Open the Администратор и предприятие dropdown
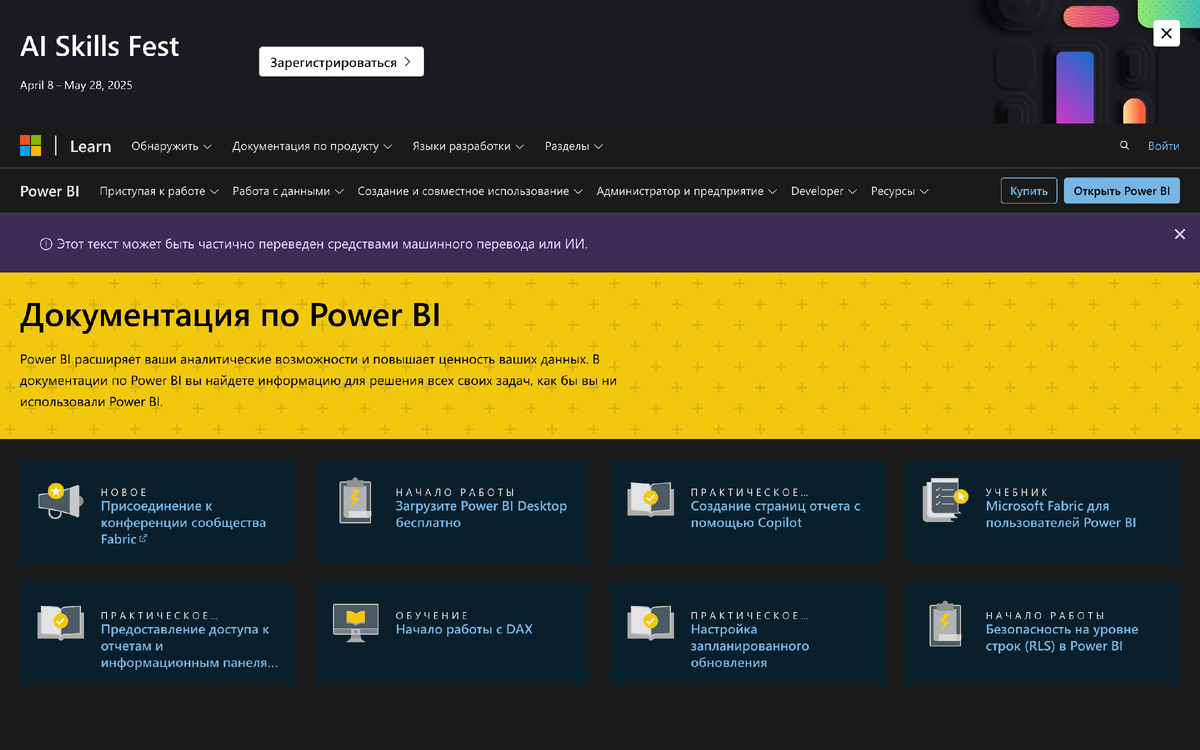Viewport: 1200px width, 750px height. (687, 191)
